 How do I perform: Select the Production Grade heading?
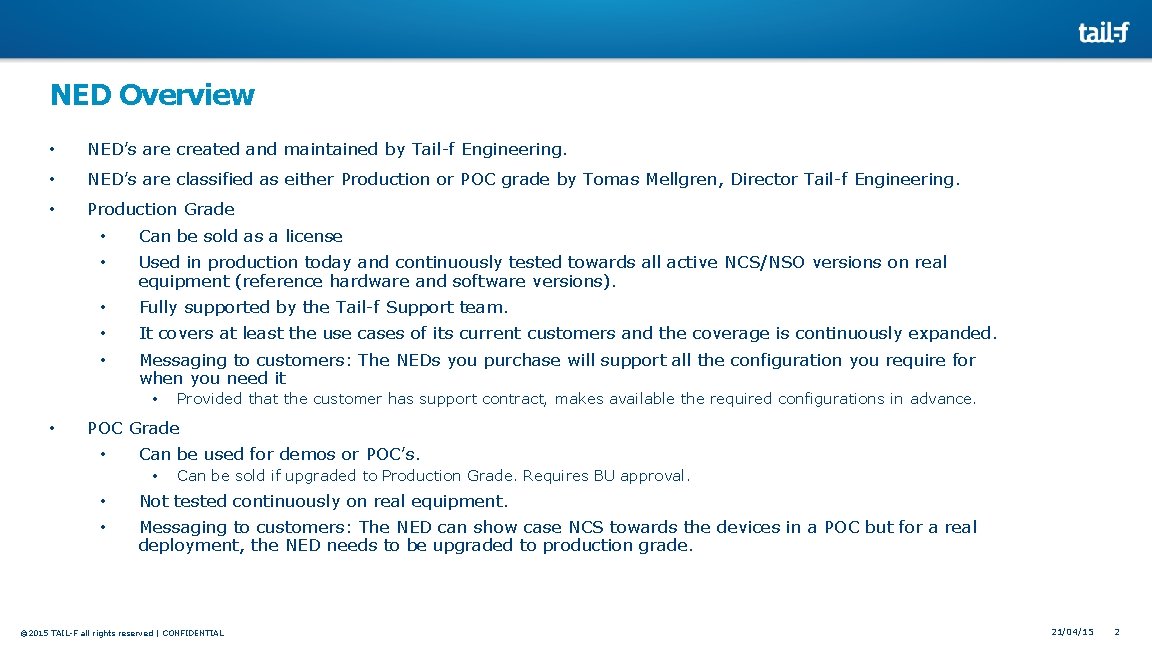[161, 209]
